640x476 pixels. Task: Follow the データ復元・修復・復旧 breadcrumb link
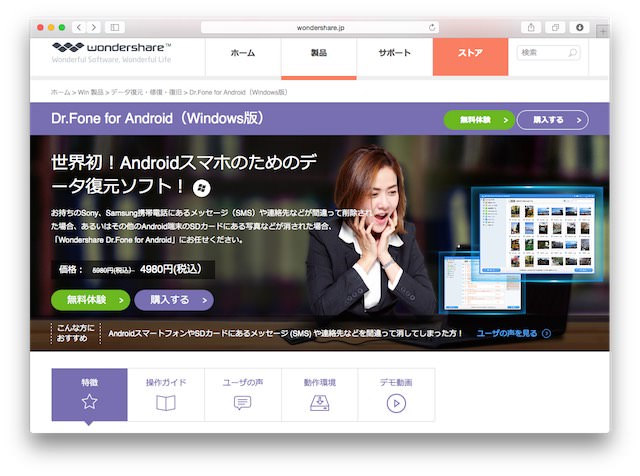pos(146,92)
